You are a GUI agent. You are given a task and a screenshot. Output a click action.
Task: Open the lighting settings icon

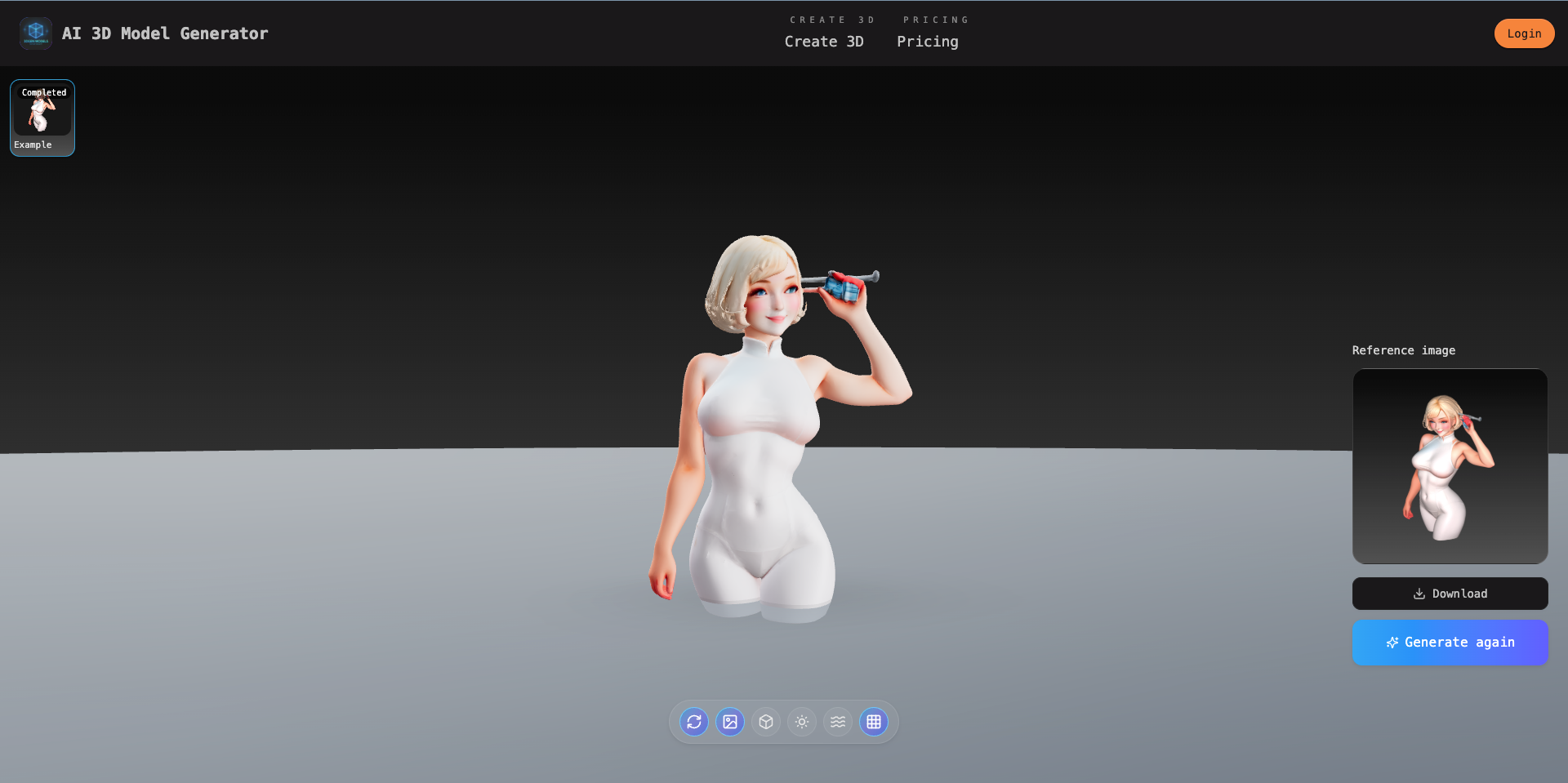[x=801, y=722]
